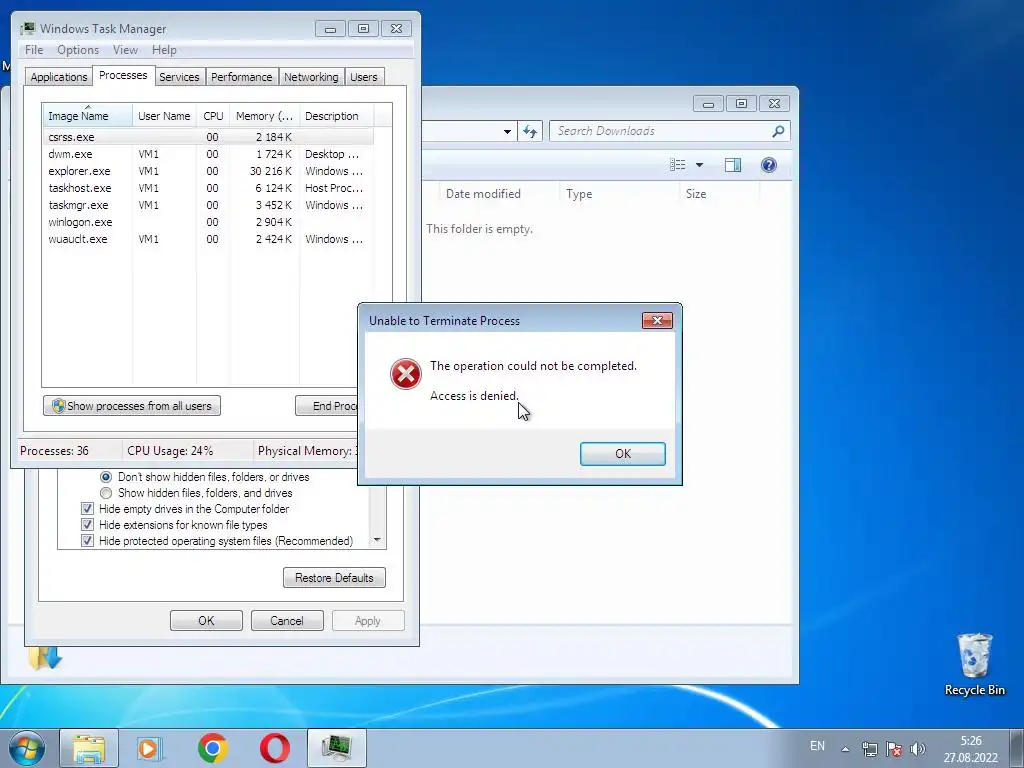The width and height of the screenshot is (1024, 768).
Task: Select the taskmgr.exe process row
Action: pos(208,205)
